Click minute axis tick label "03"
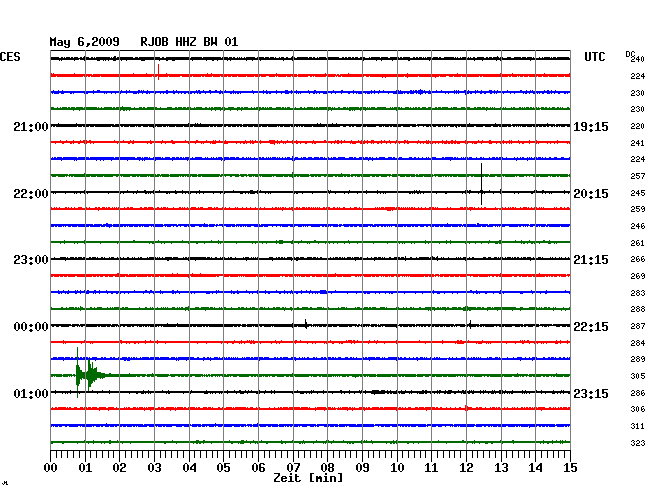Screen dimensions: 650x494 tap(154, 468)
